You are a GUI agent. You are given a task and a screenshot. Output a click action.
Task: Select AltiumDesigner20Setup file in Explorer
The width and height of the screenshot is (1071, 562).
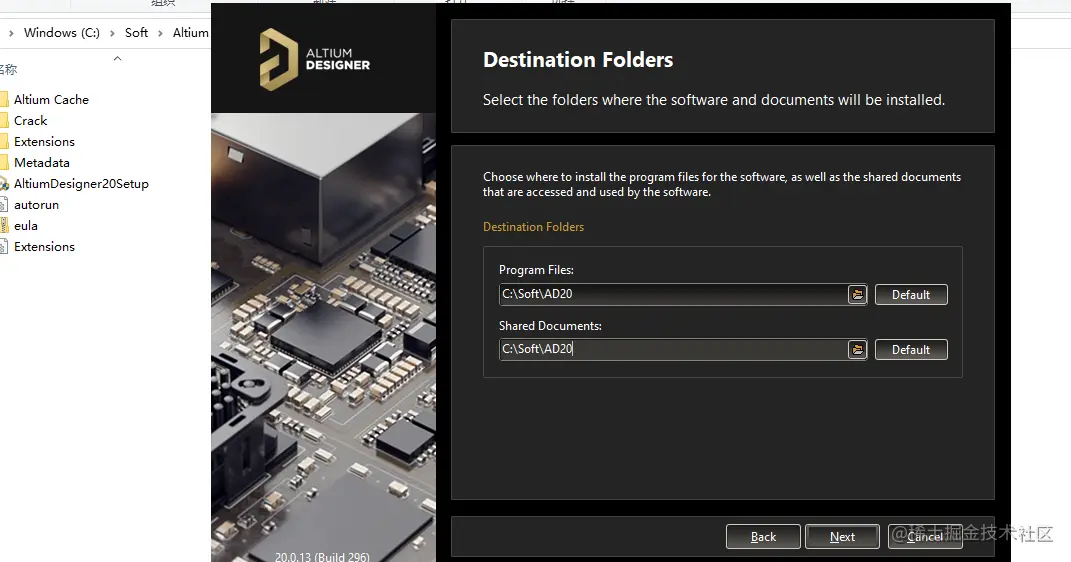click(81, 184)
